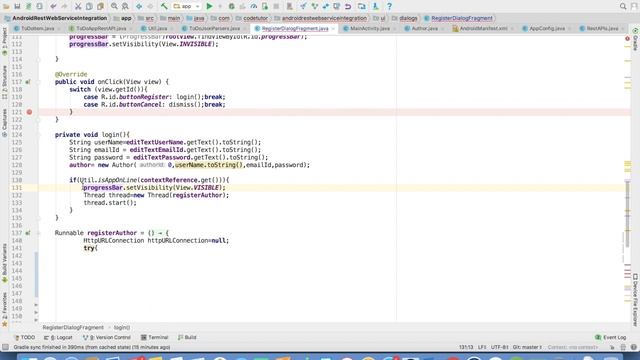The height and width of the screenshot is (360, 640).
Task: Click the Help question mark icon
Action: coord(389,7)
